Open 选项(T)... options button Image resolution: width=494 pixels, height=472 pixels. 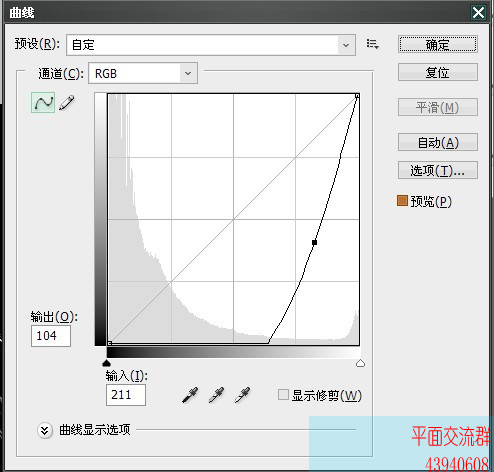point(438,170)
